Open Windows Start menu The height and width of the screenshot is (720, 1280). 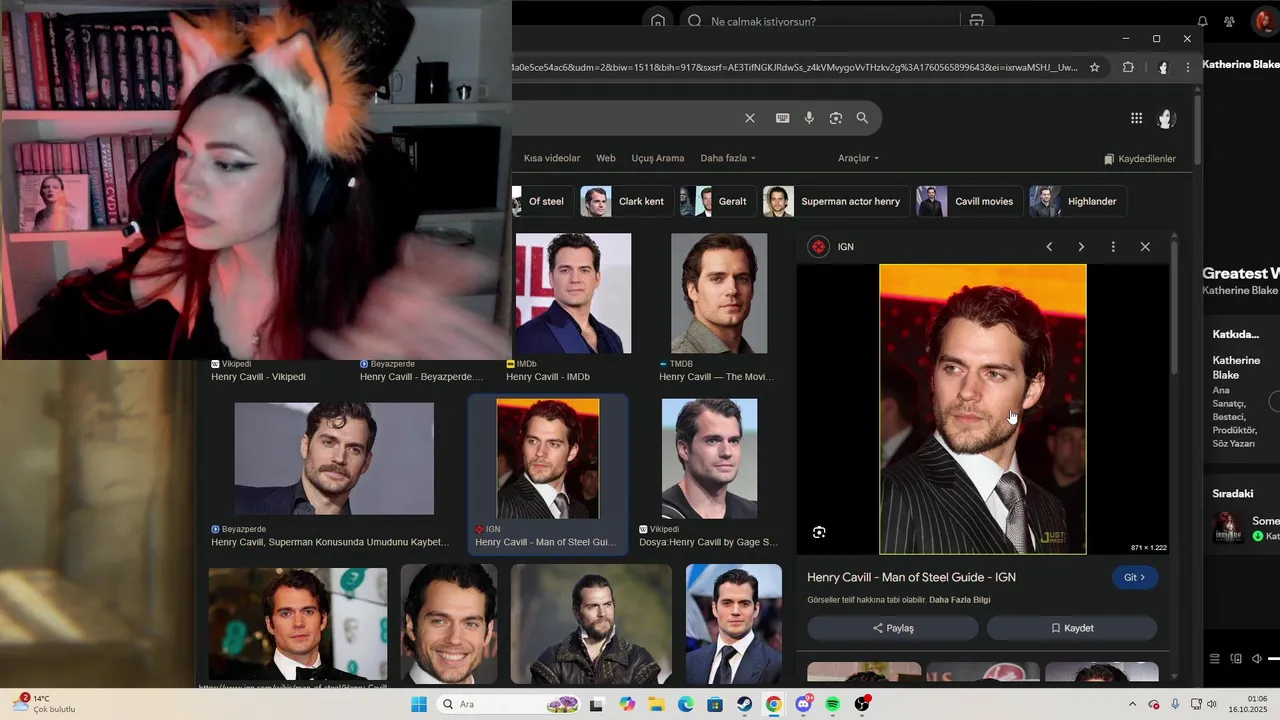click(x=419, y=704)
